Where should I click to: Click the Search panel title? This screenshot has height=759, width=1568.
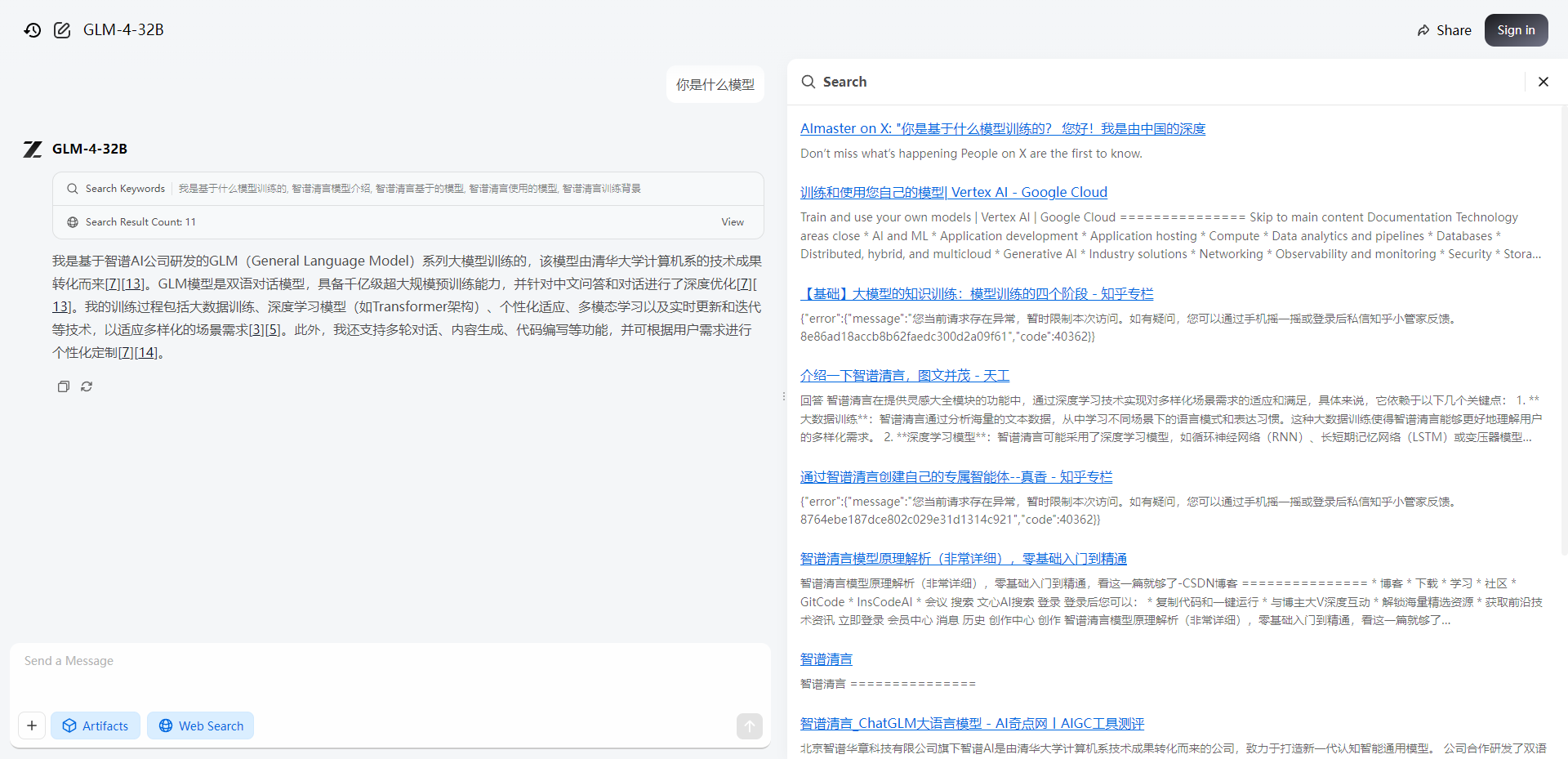click(844, 82)
